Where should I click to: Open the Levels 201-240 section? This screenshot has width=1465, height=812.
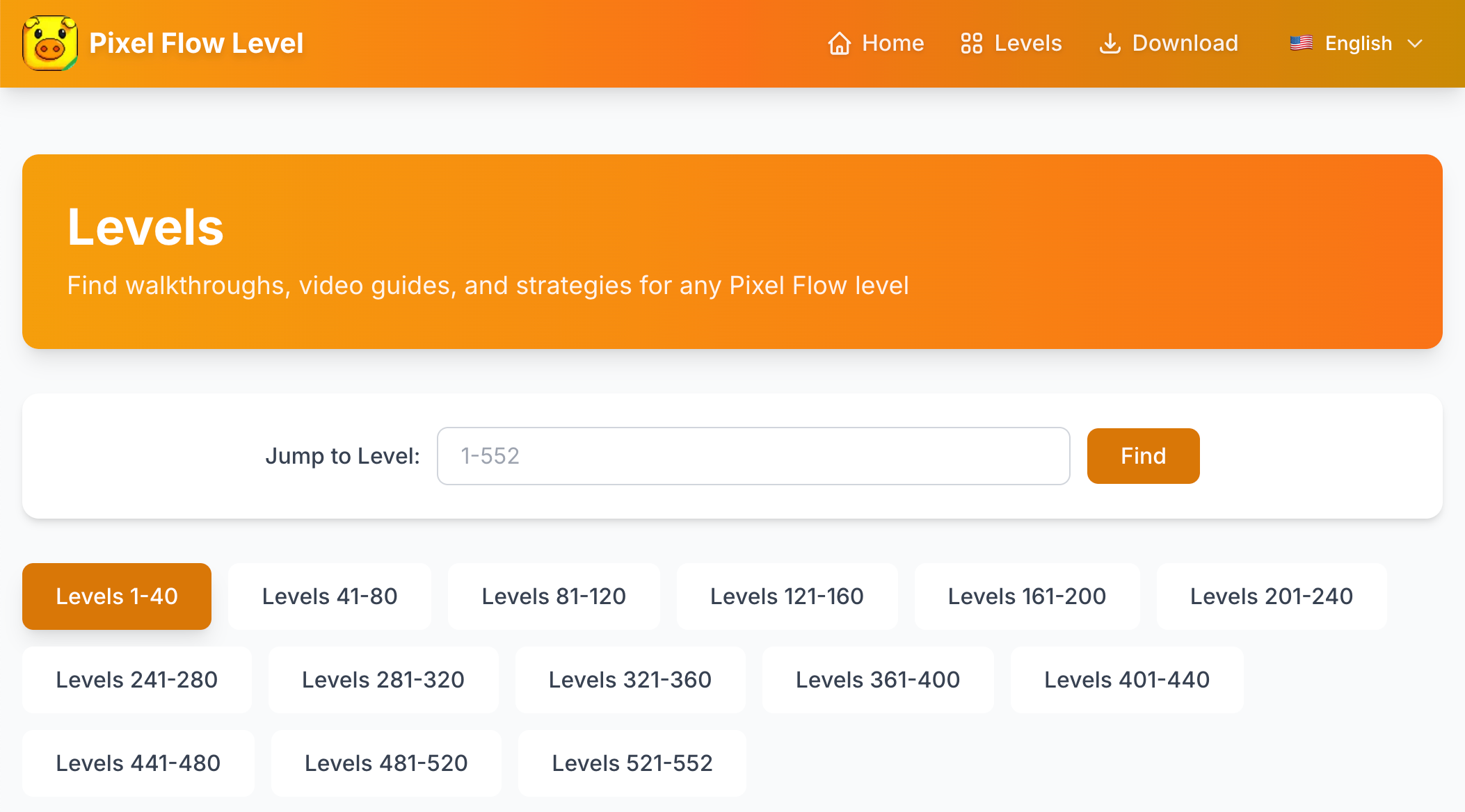tap(1272, 596)
